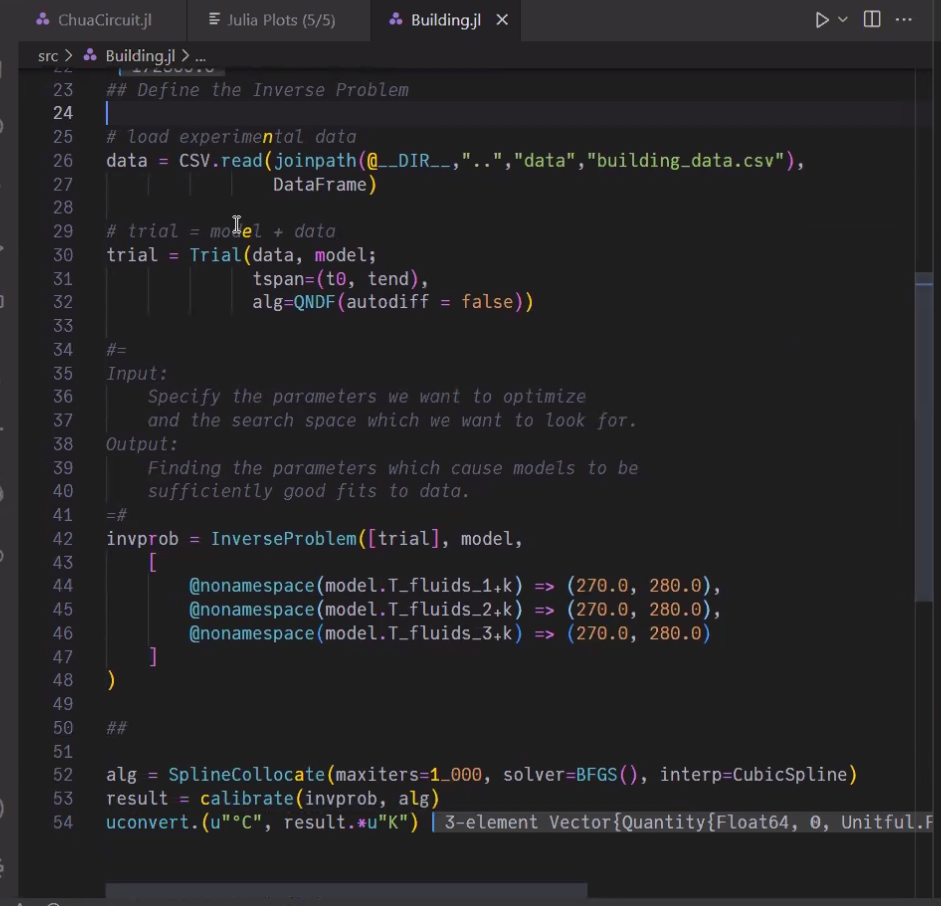Click the vertical scrollbar thumb

(924, 437)
